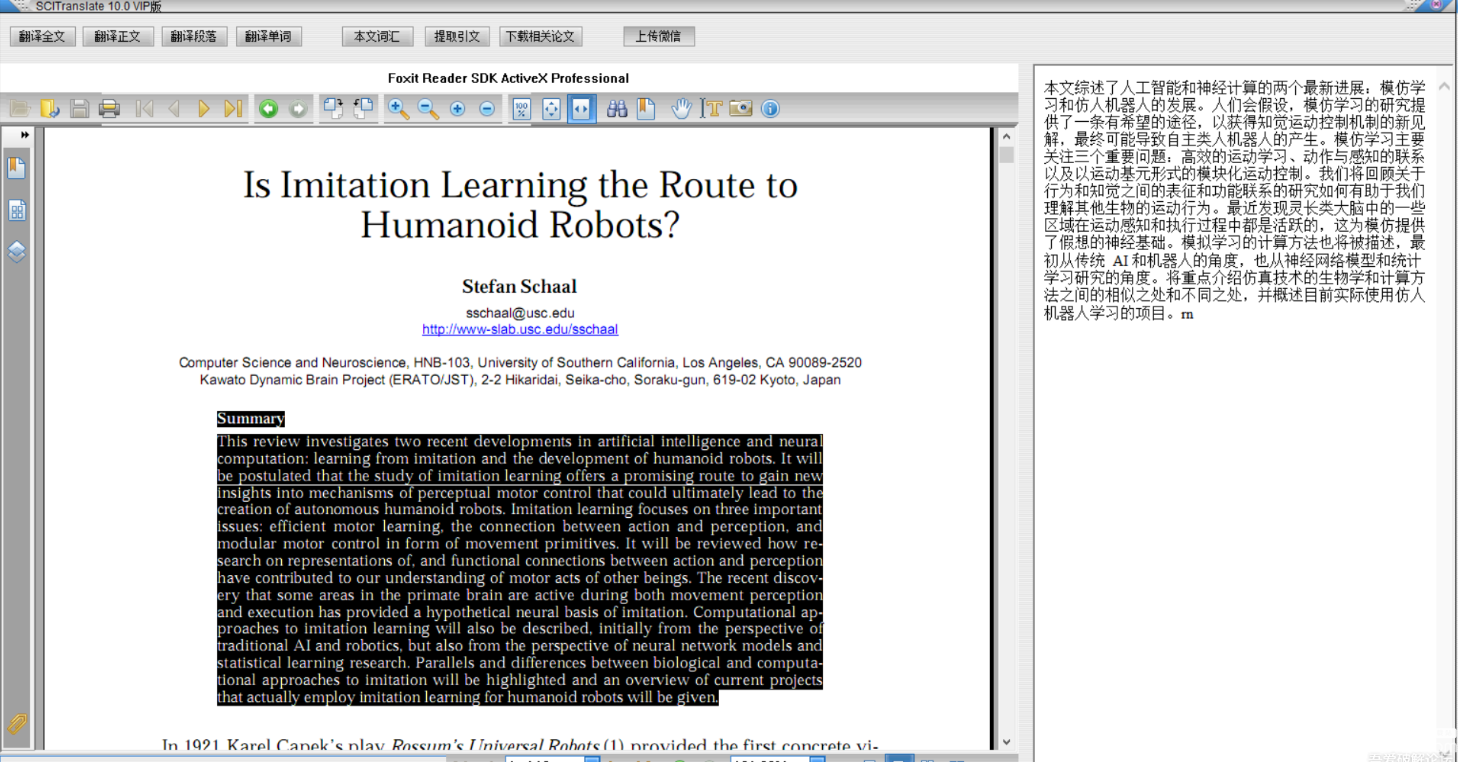Select the text selection tool
Screen dimensions: 1458x762
[711, 109]
